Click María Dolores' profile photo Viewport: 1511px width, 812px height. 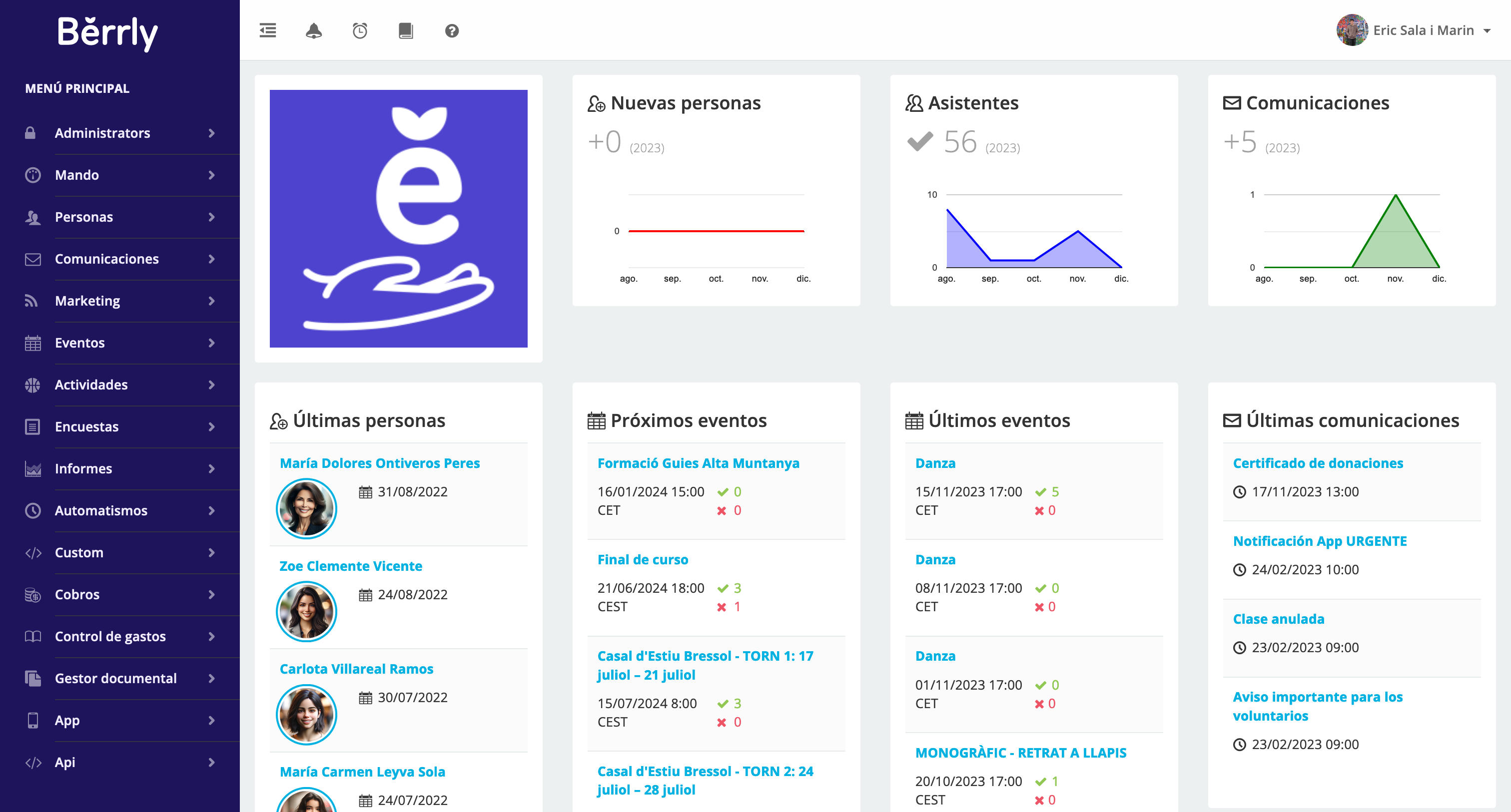[x=306, y=509]
